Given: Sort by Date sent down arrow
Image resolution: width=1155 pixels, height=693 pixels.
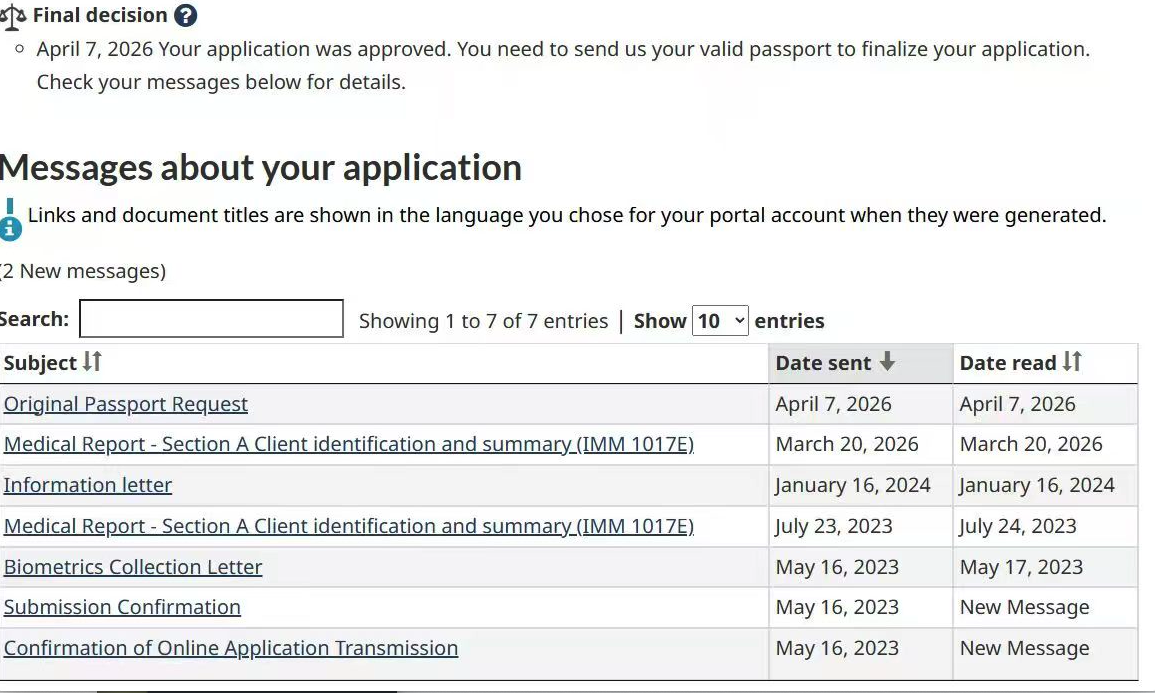Looking at the screenshot, I should tap(887, 362).
